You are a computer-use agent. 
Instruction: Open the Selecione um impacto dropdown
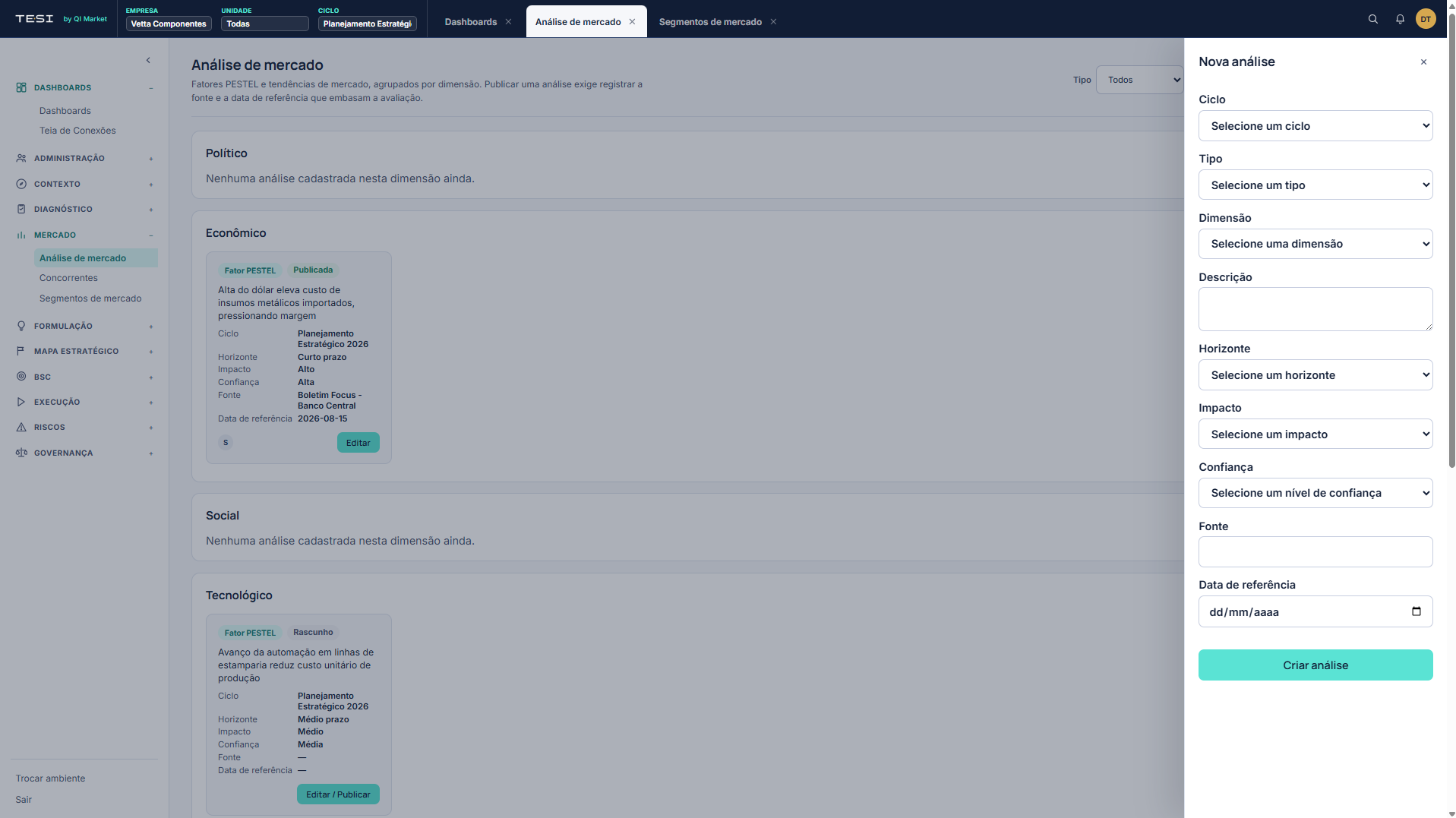point(1315,434)
